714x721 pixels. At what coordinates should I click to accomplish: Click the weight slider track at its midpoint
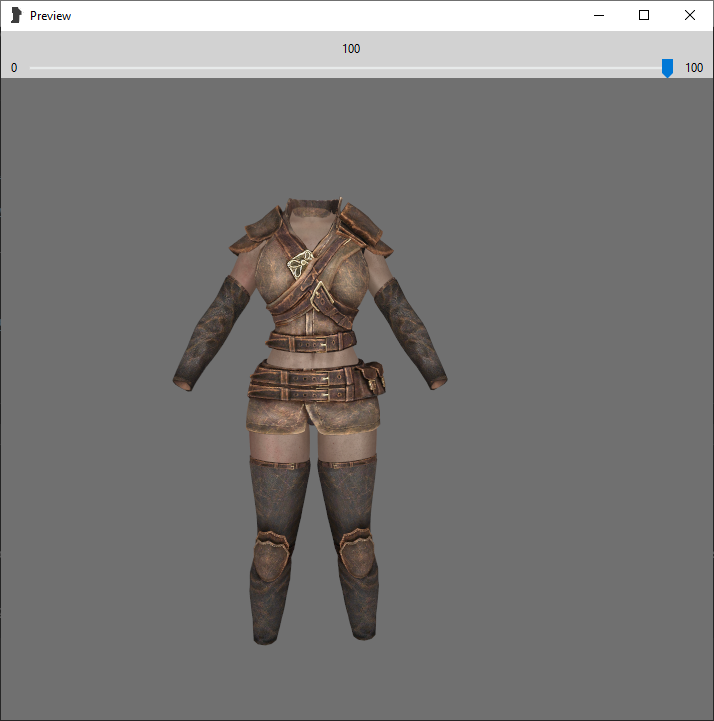[351, 68]
